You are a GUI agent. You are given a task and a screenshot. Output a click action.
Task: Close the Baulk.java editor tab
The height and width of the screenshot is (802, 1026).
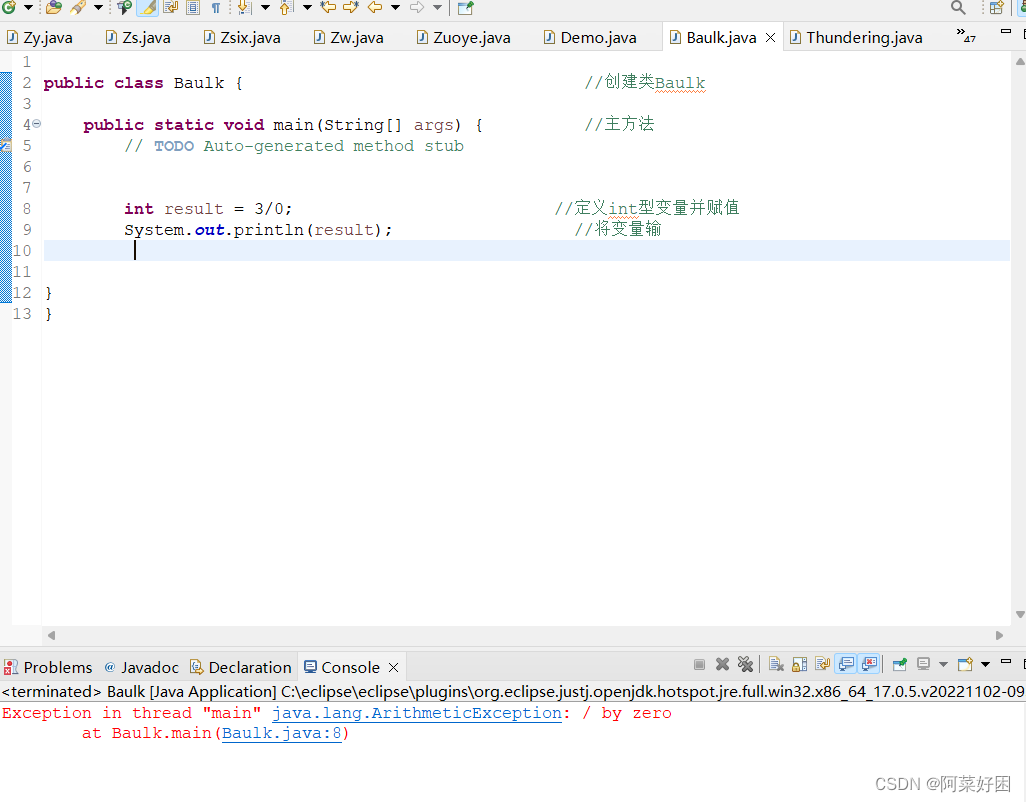[771, 37]
